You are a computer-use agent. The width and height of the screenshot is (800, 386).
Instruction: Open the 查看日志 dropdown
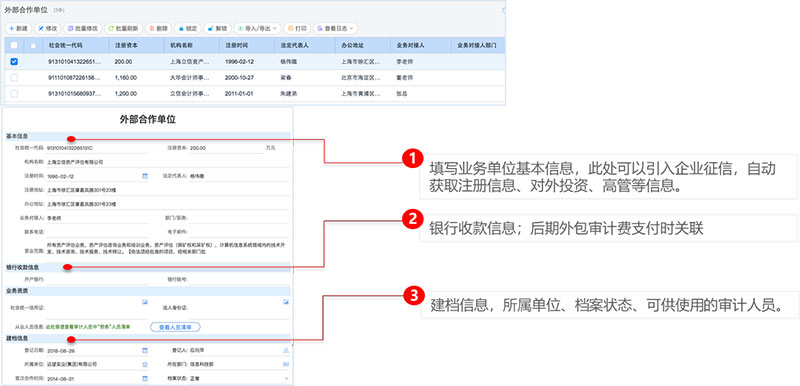335,29
